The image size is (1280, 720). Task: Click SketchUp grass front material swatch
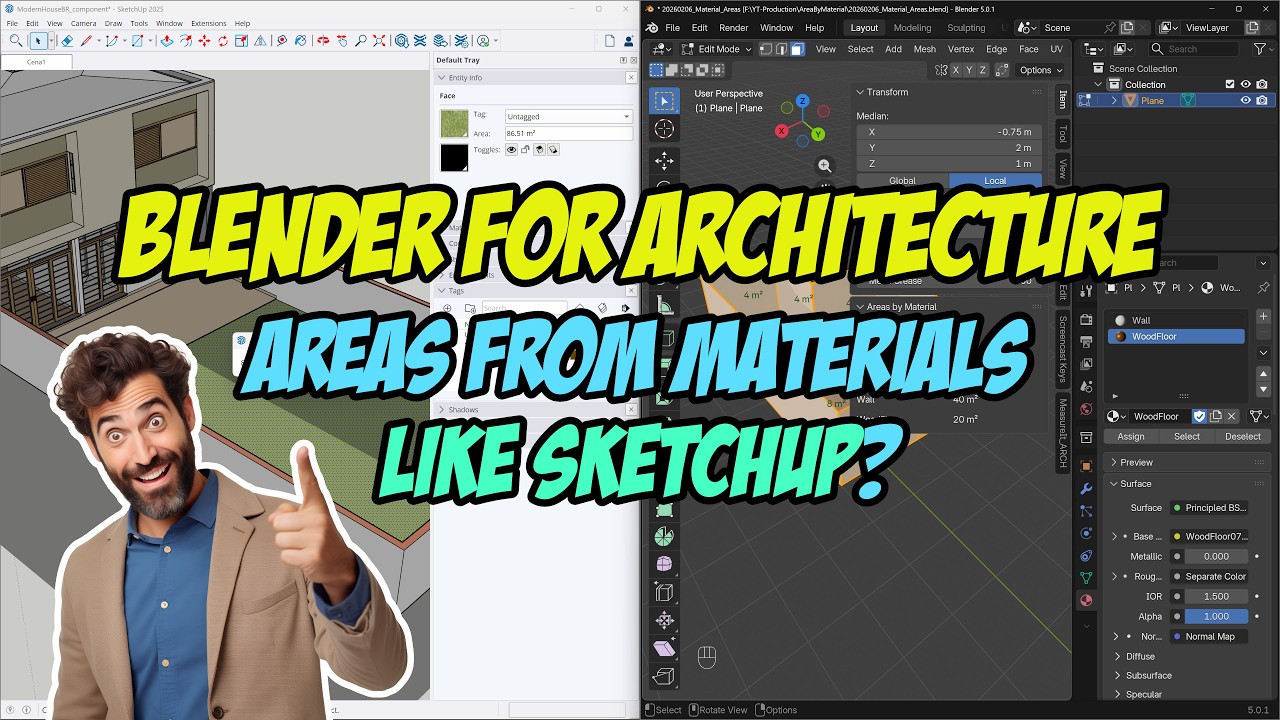[x=454, y=123]
